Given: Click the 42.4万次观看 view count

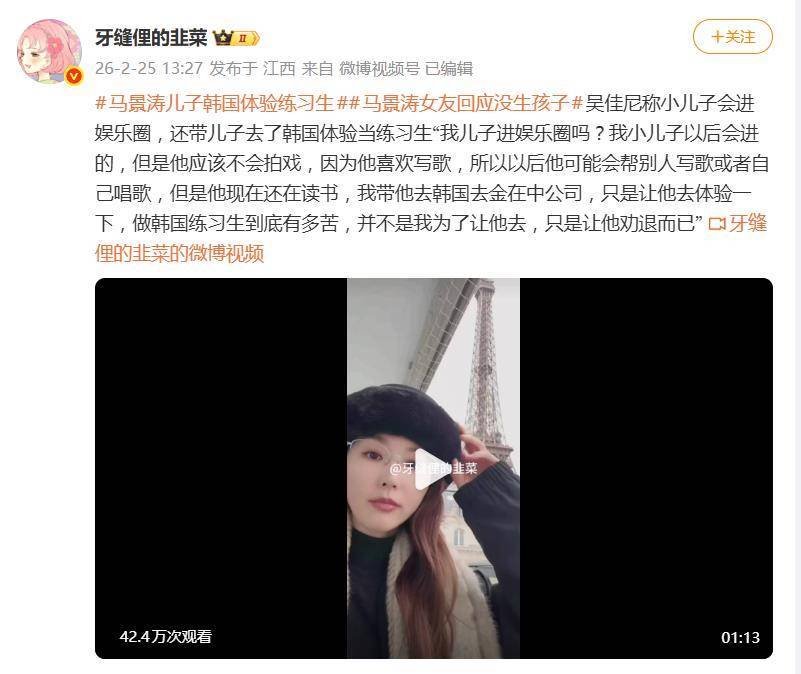Looking at the screenshot, I should tap(166, 637).
